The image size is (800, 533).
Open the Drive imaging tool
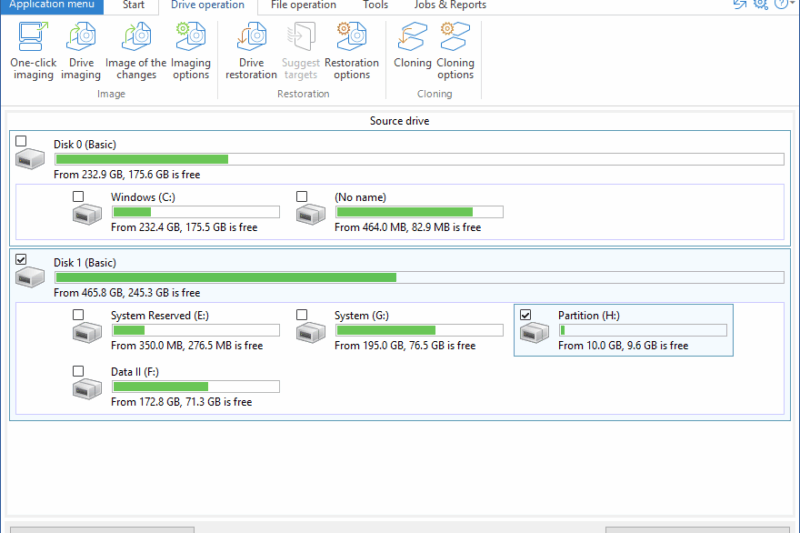coord(81,51)
